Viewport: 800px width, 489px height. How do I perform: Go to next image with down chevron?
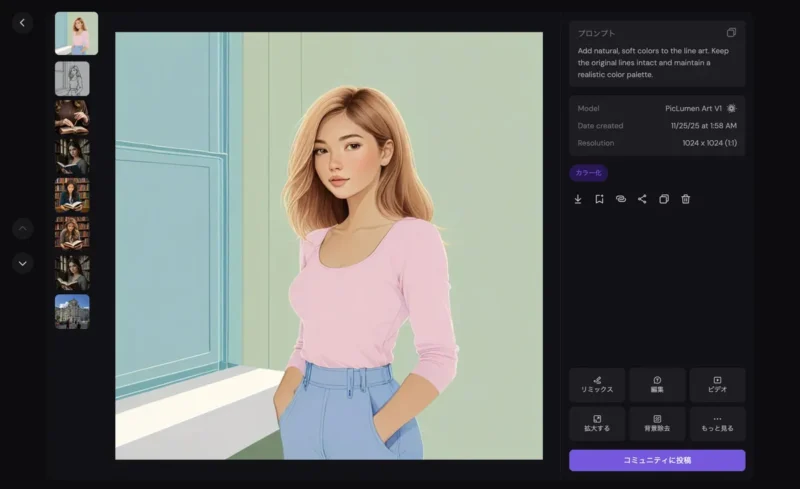pos(23,264)
